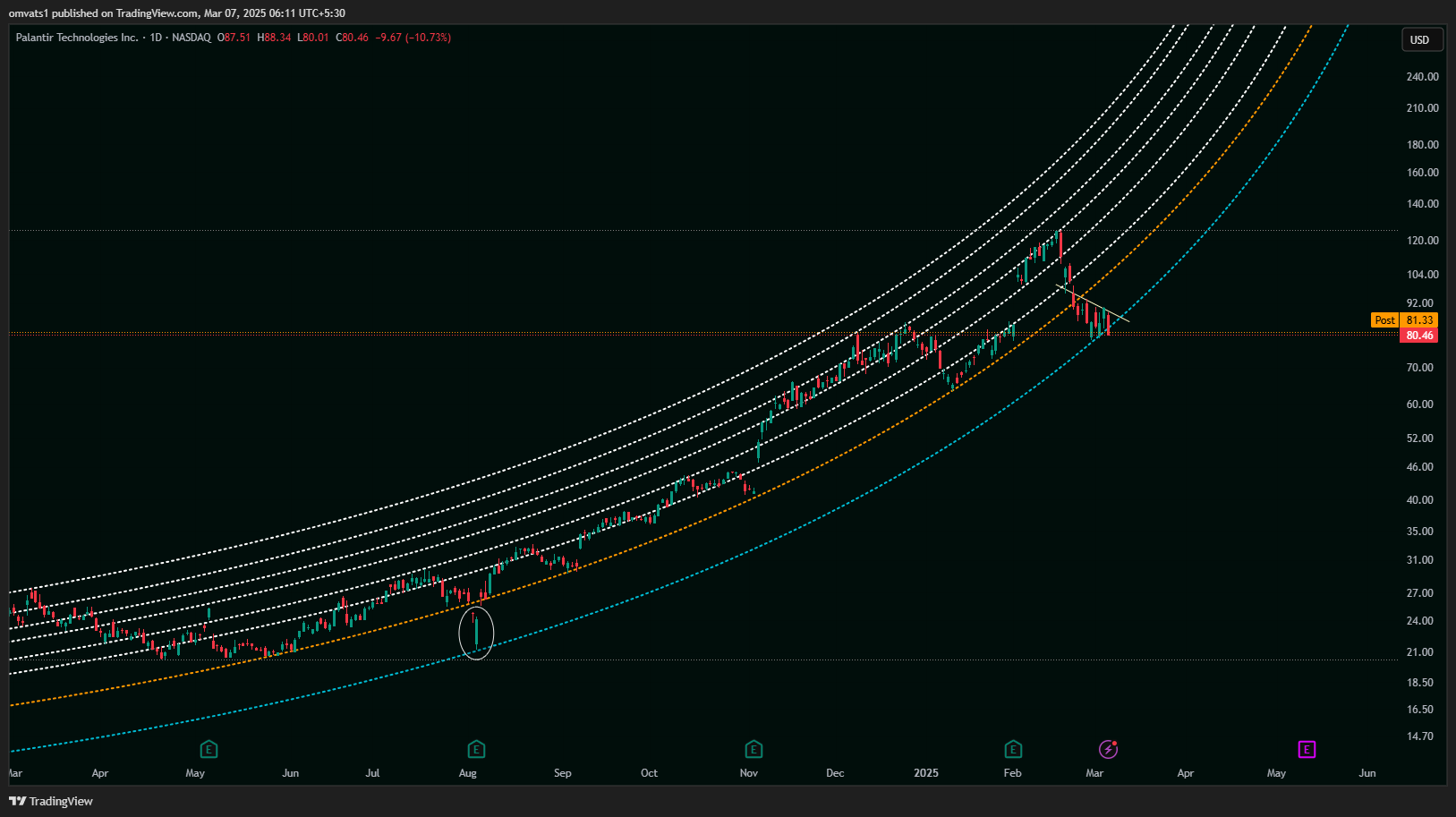Viewport: 1456px width, 817px height.
Task: Click the high value 88.34
Action: tap(277, 38)
